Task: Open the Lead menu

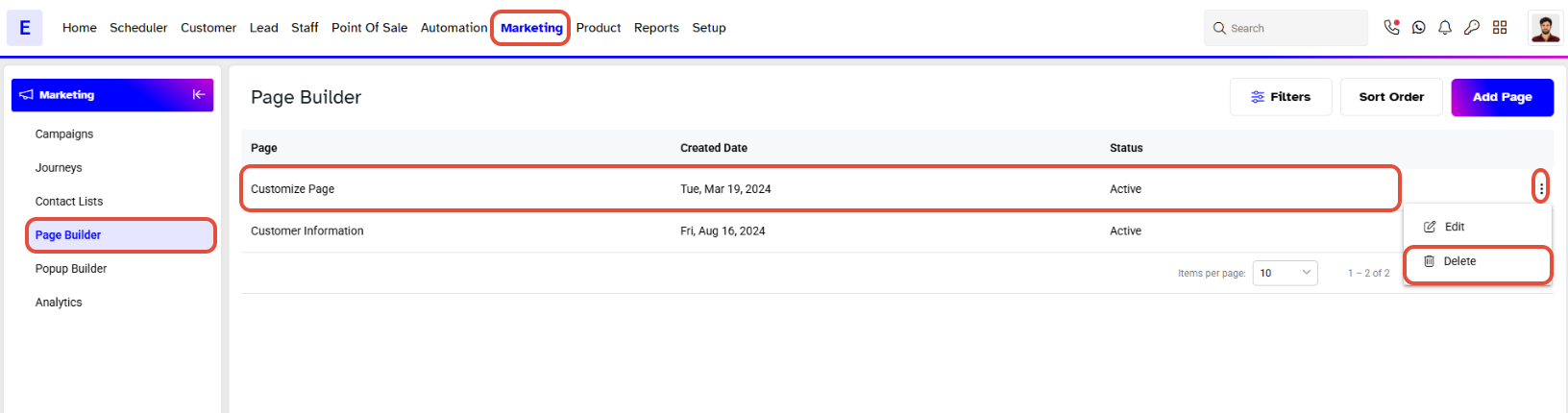Action: 263,28
